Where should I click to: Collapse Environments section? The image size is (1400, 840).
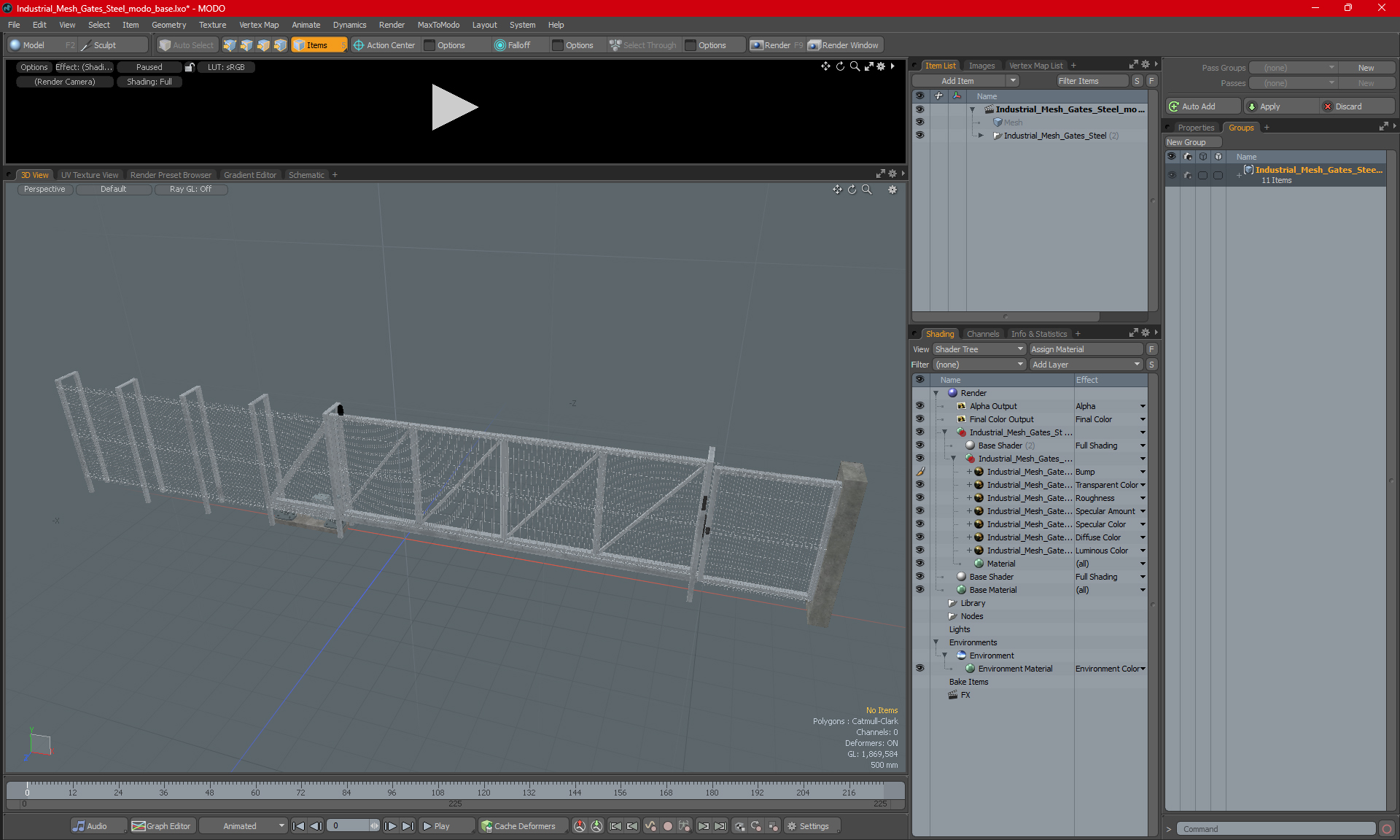[x=936, y=642]
